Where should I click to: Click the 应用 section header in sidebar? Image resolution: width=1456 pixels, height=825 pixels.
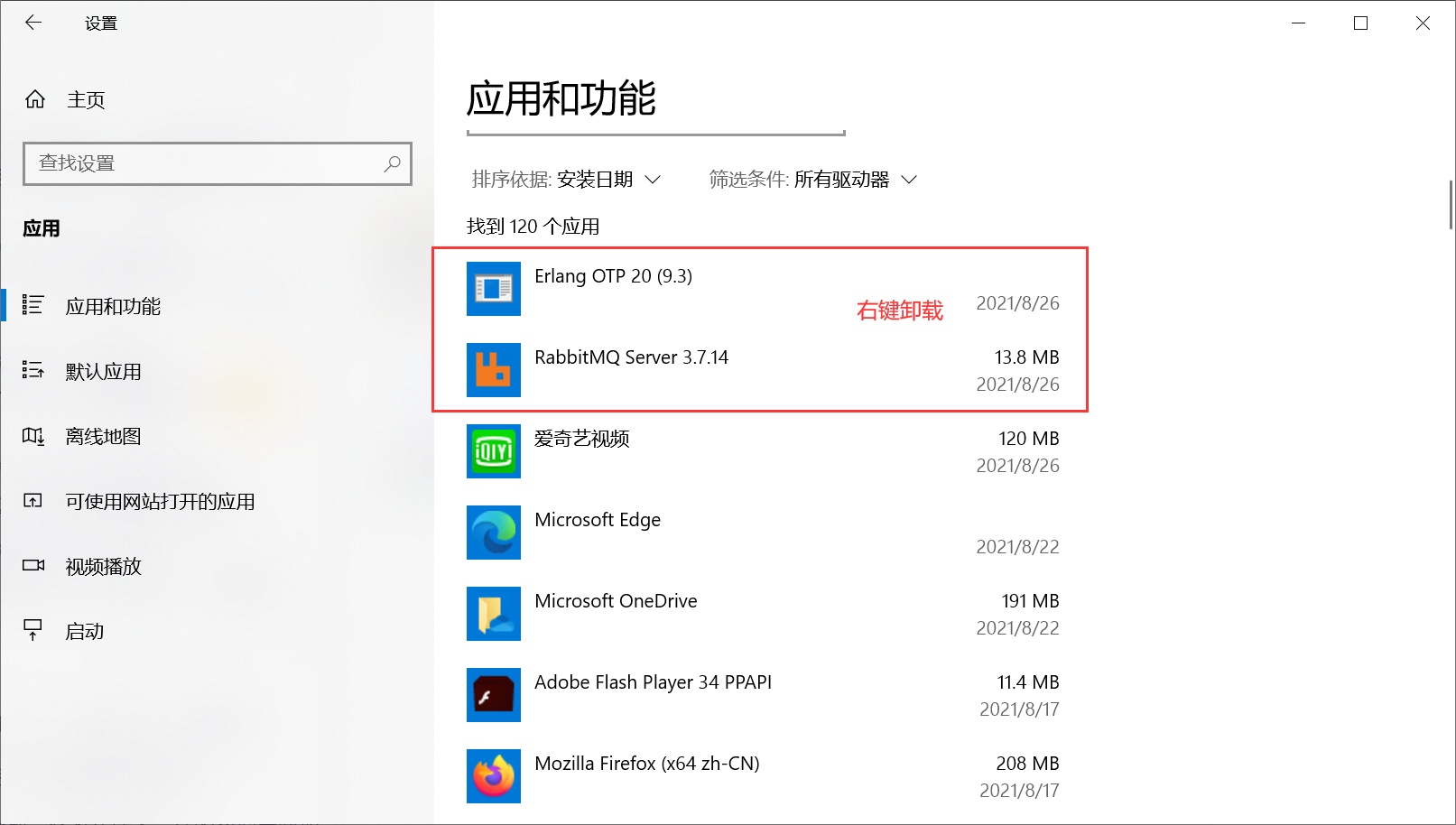pos(42,228)
